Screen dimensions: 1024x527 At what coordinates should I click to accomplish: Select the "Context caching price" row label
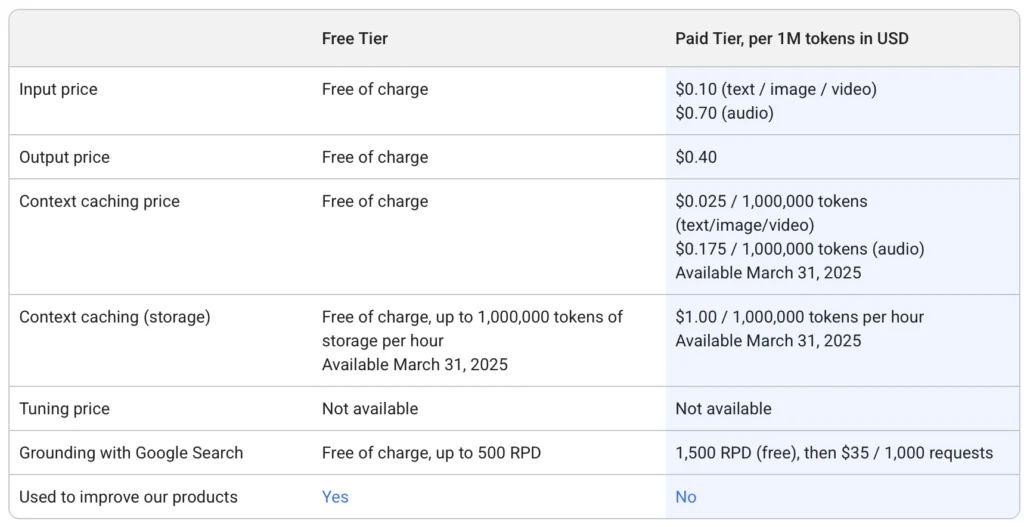pyautogui.click(x=99, y=201)
